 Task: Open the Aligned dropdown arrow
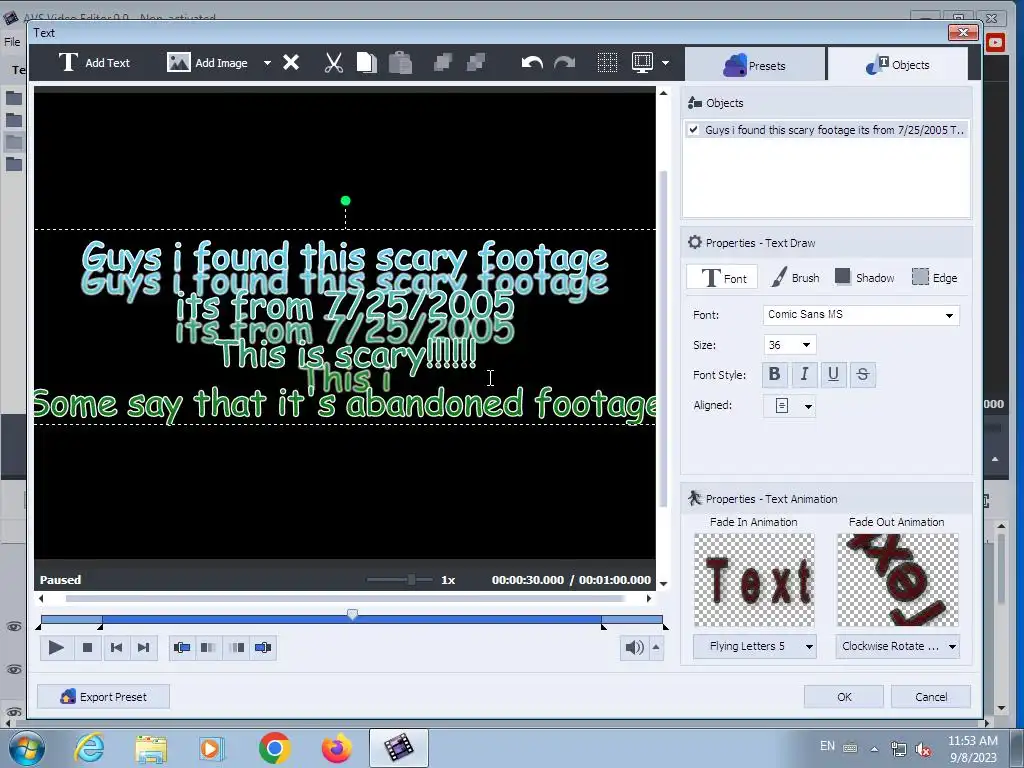pyautogui.click(x=808, y=406)
